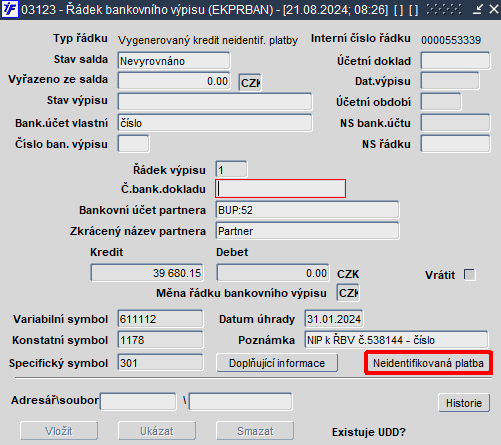
Task: Click the NS bank.účtu field
Action: coord(455,123)
